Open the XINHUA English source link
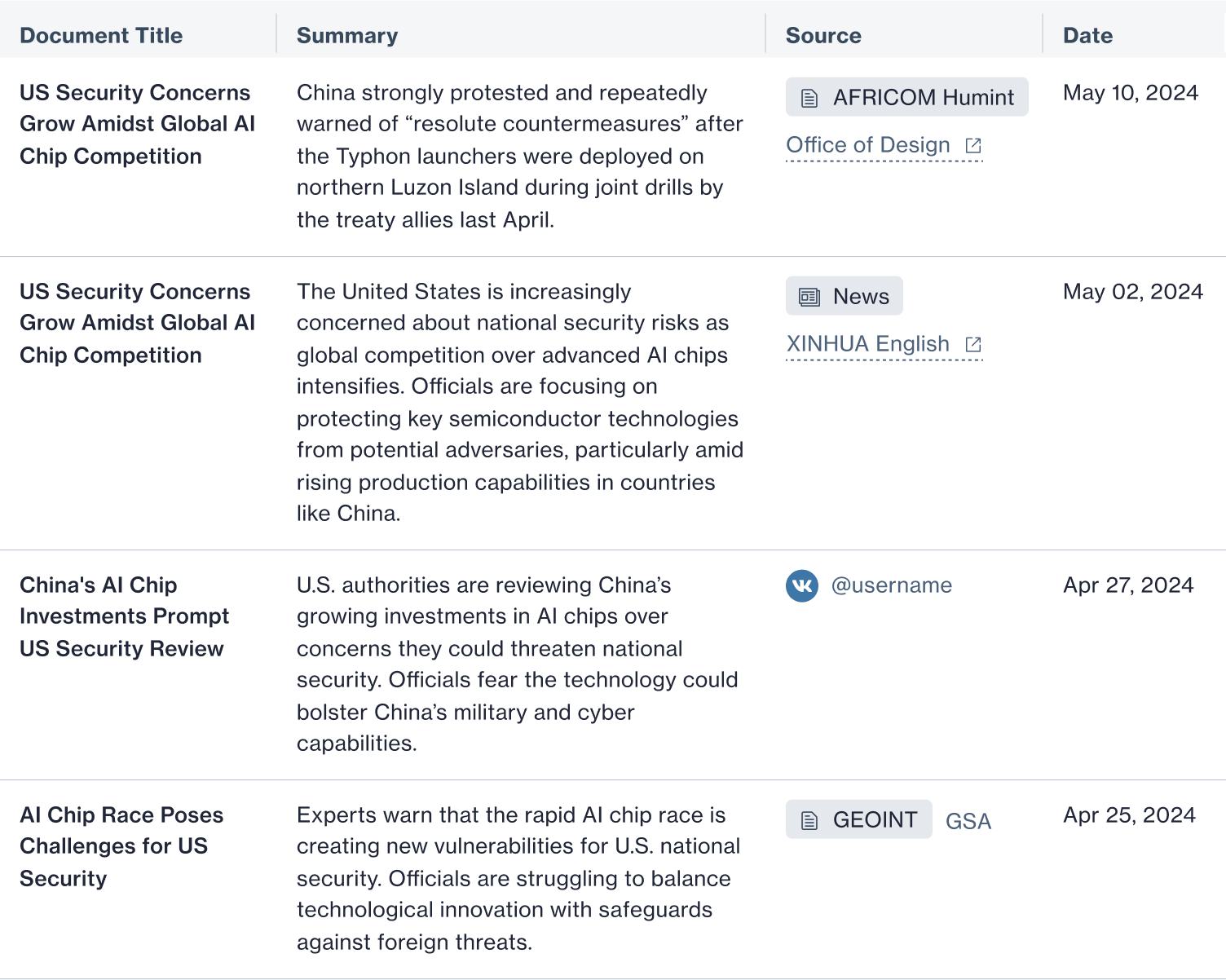 (867, 344)
